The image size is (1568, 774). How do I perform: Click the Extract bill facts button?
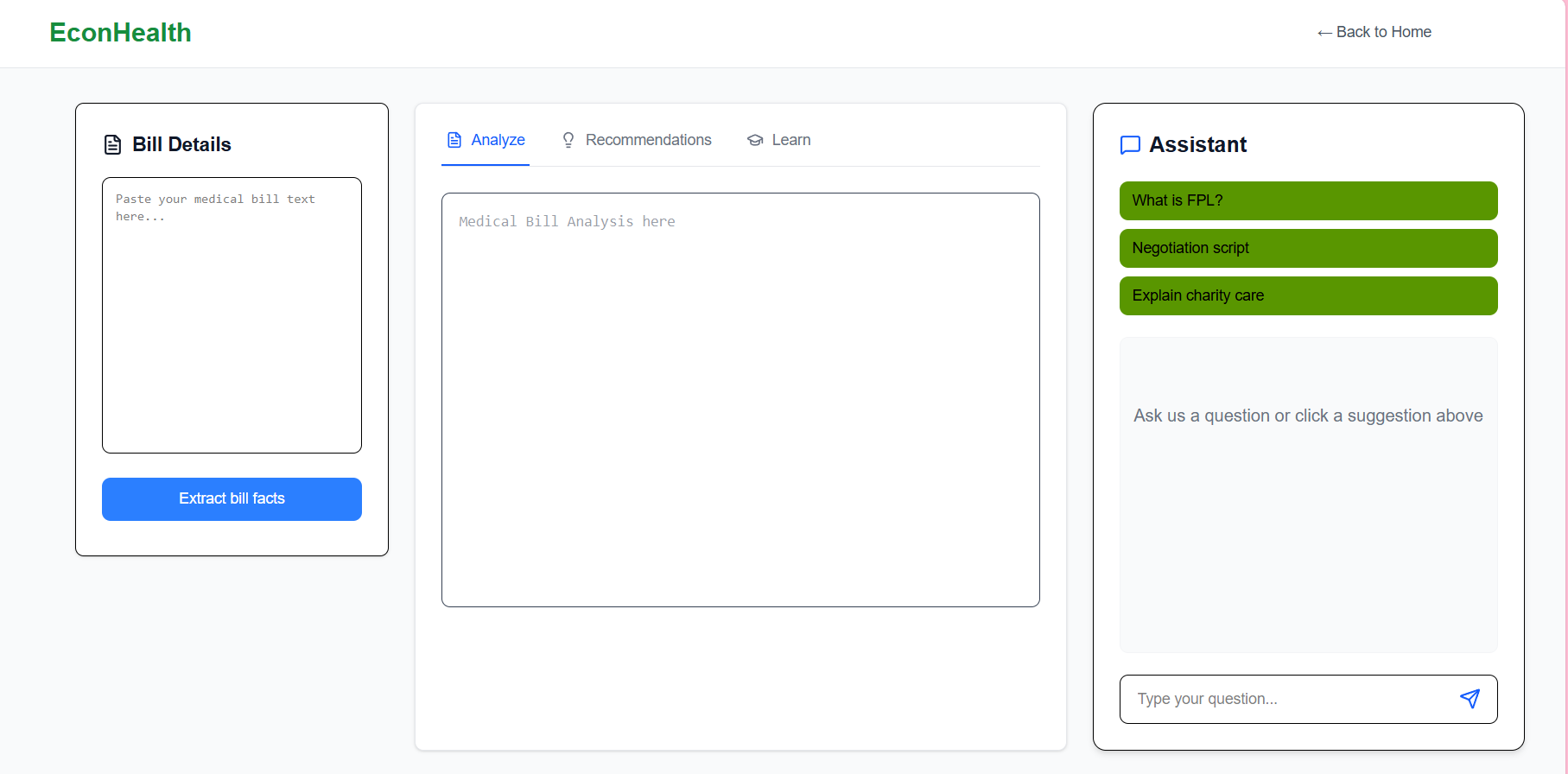point(232,499)
